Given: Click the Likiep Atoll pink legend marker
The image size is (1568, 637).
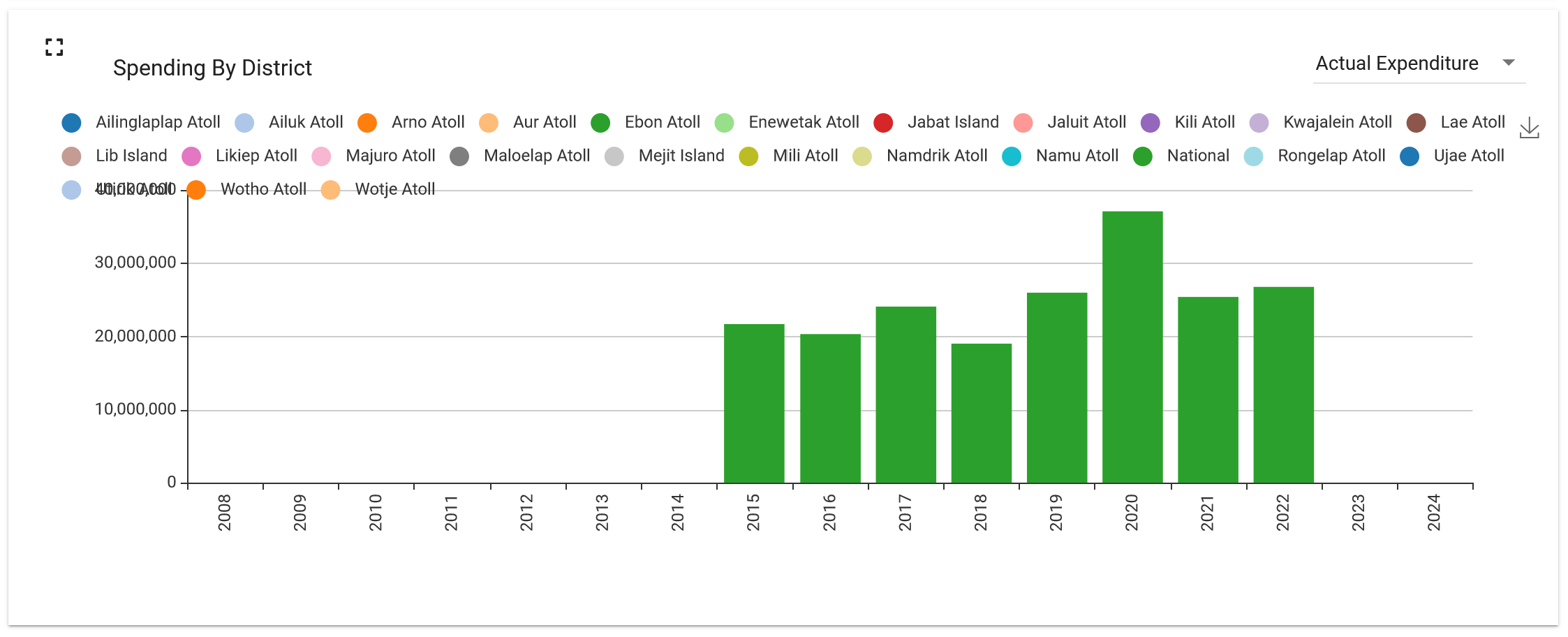Looking at the screenshot, I should coord(191,156).
